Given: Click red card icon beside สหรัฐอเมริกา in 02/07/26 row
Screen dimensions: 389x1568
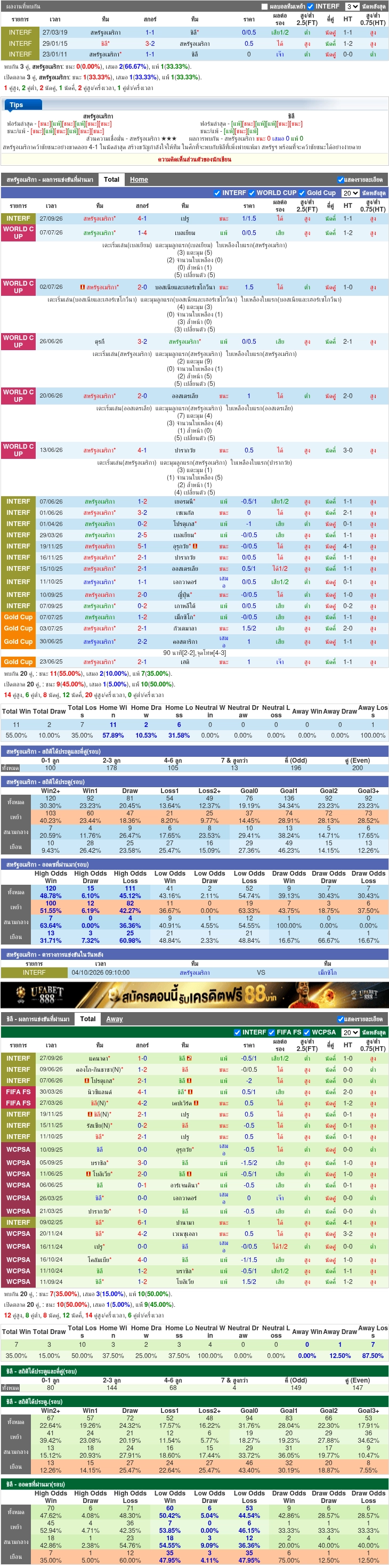Looking at the screenshot, I should click(x=82, y=287).
